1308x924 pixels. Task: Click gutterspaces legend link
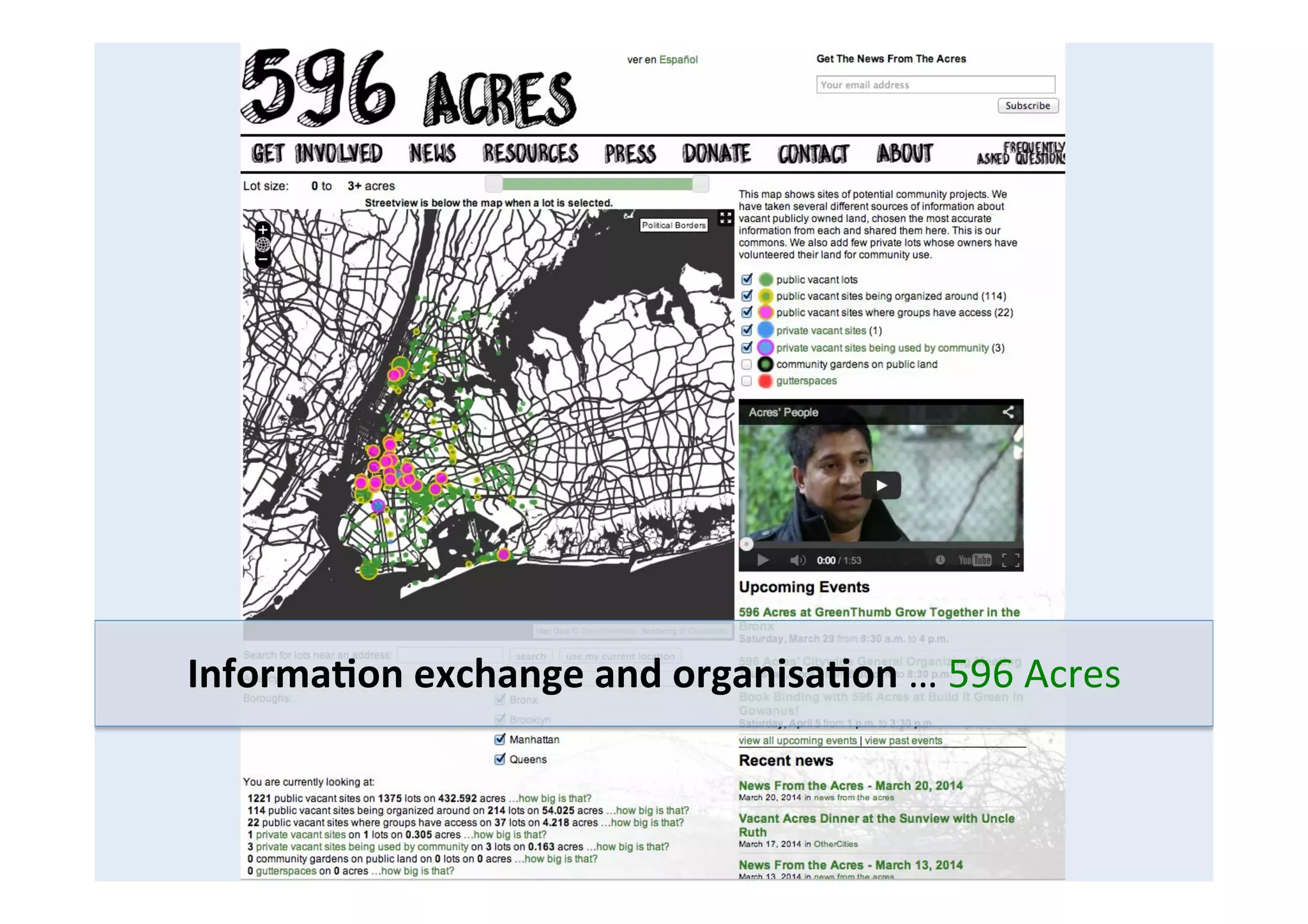pos(806,381)
